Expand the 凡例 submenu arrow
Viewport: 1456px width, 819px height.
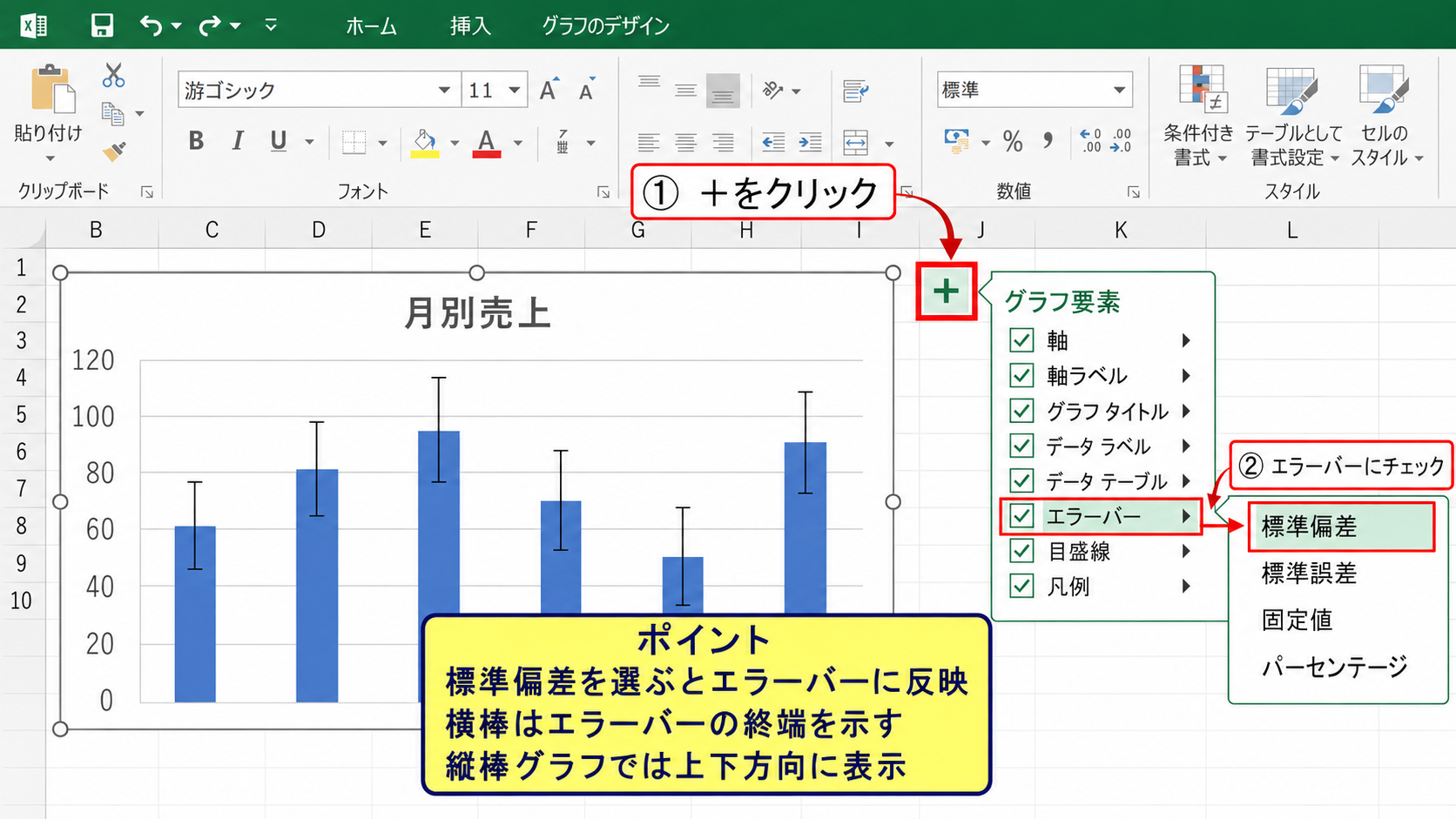[1186, 586]
